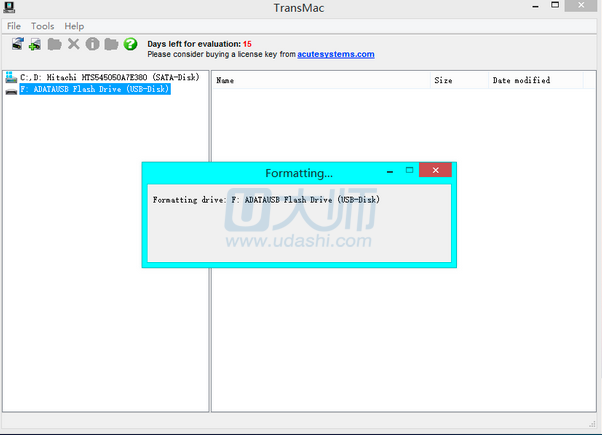Open the File menu

pyautogui.click(x=14, y=26)
